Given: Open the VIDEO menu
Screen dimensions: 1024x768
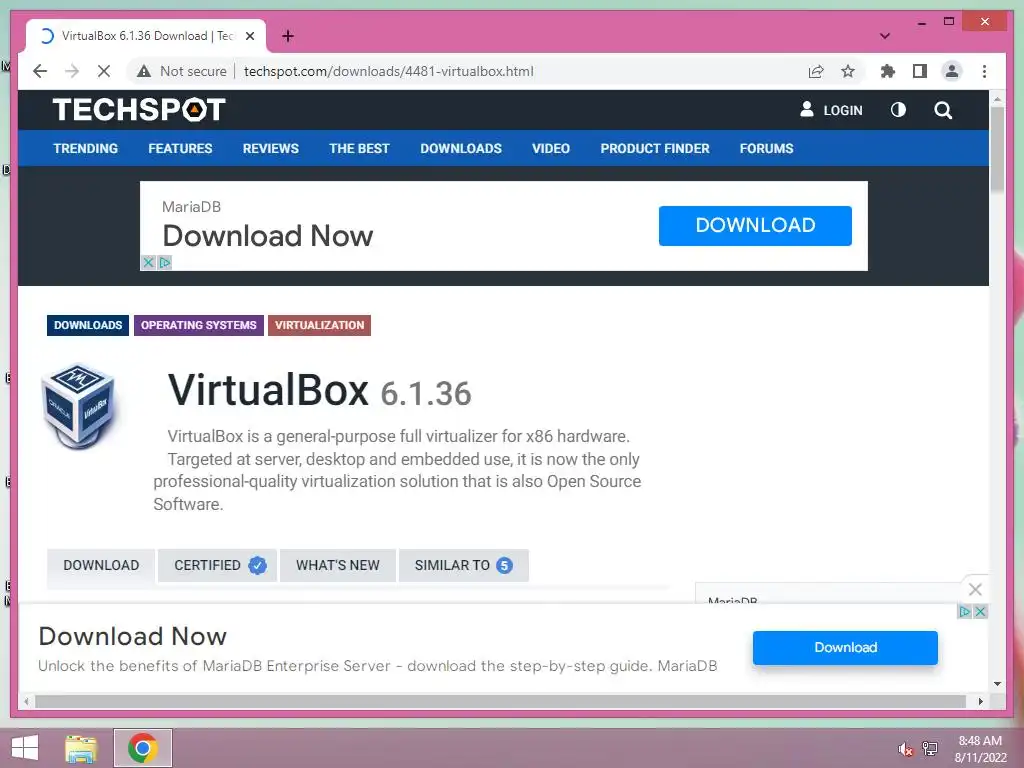Looking at the screenshot, I should [551, 148].
